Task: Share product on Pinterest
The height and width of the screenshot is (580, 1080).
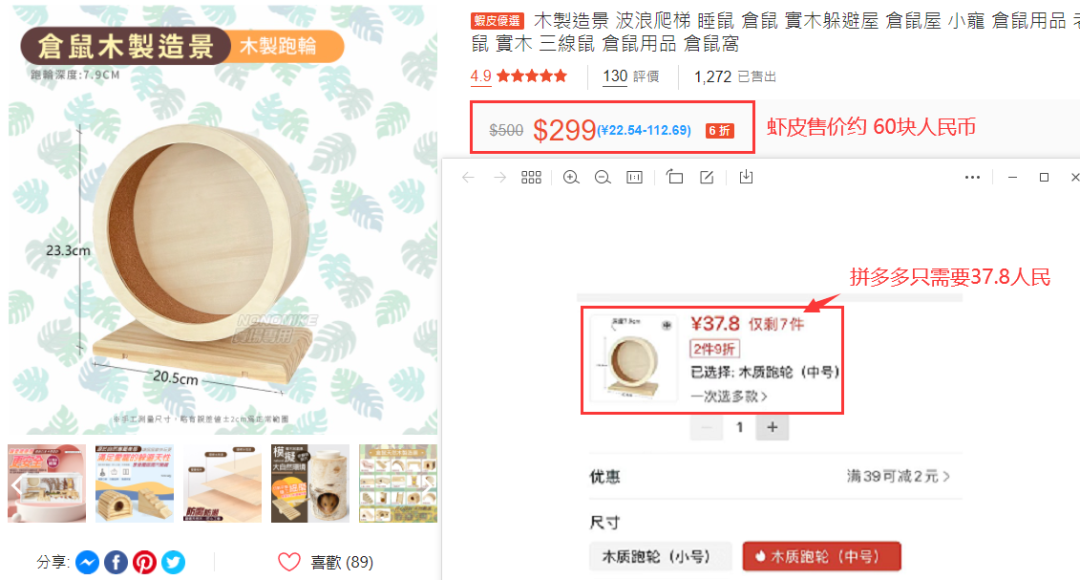Action: pyautogui.click(x=145, y=562)
